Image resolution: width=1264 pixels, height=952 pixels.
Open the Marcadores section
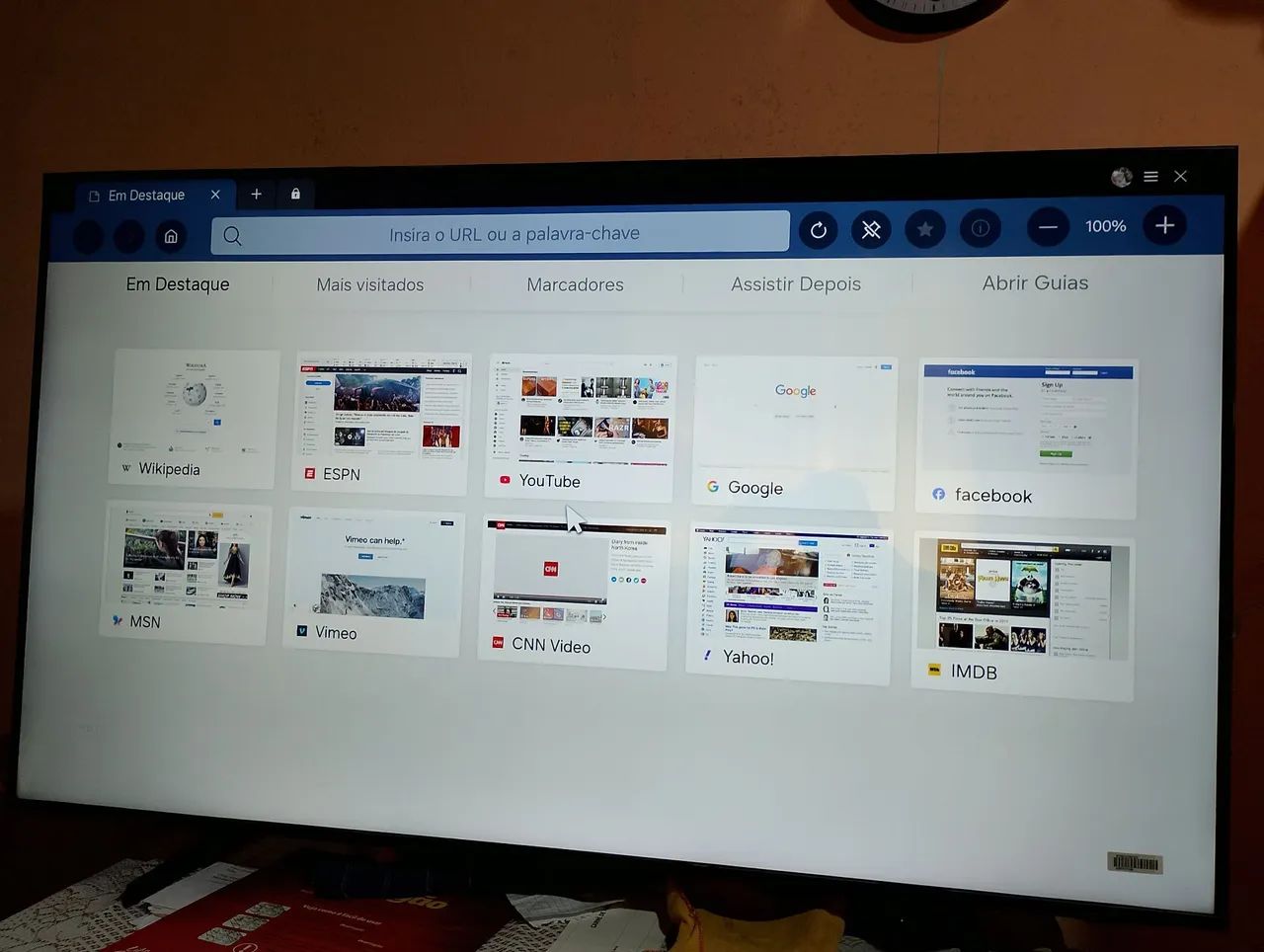click(x=575, y=284)
